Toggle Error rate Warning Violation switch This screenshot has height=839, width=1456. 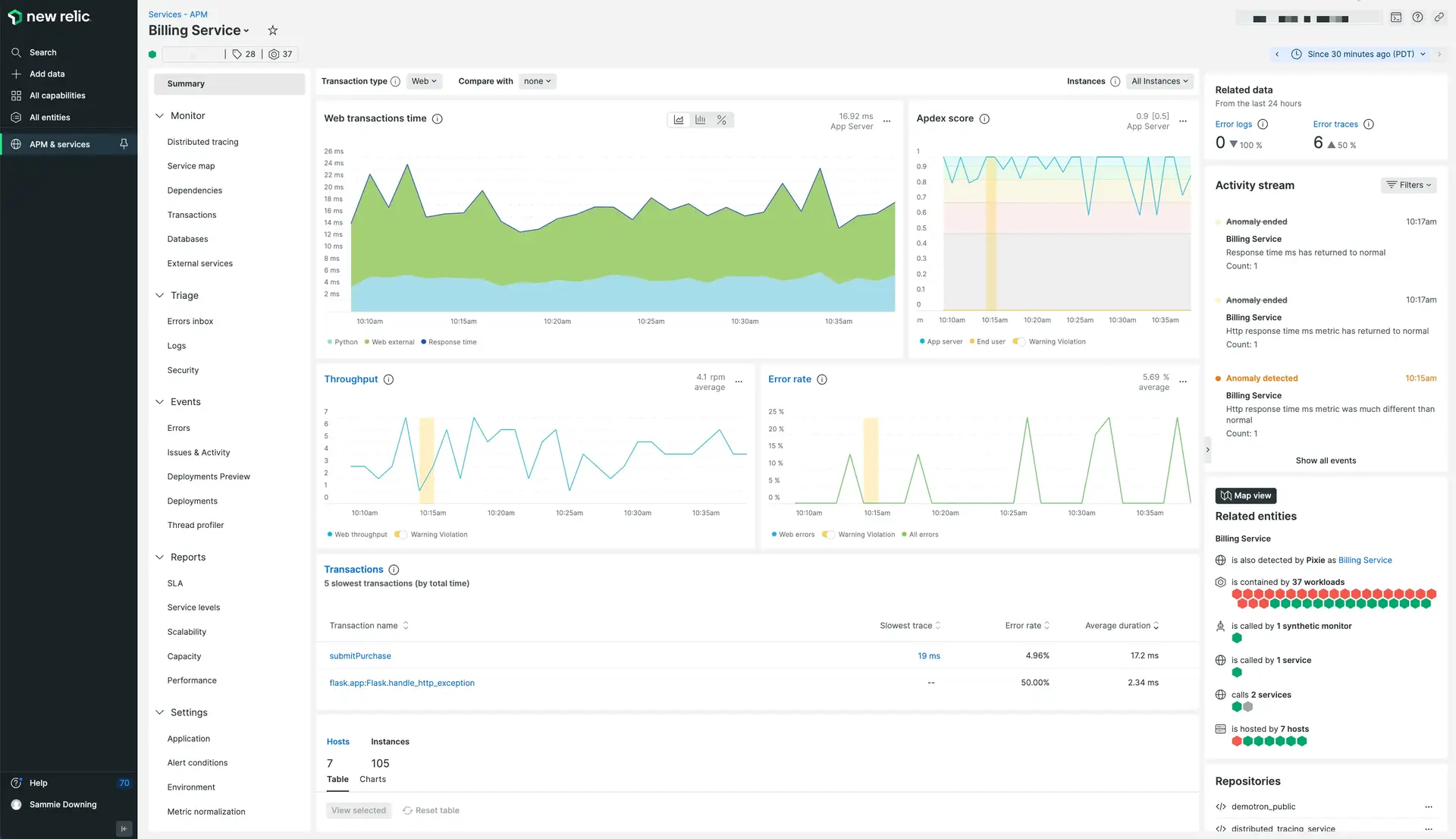point(828,535)
